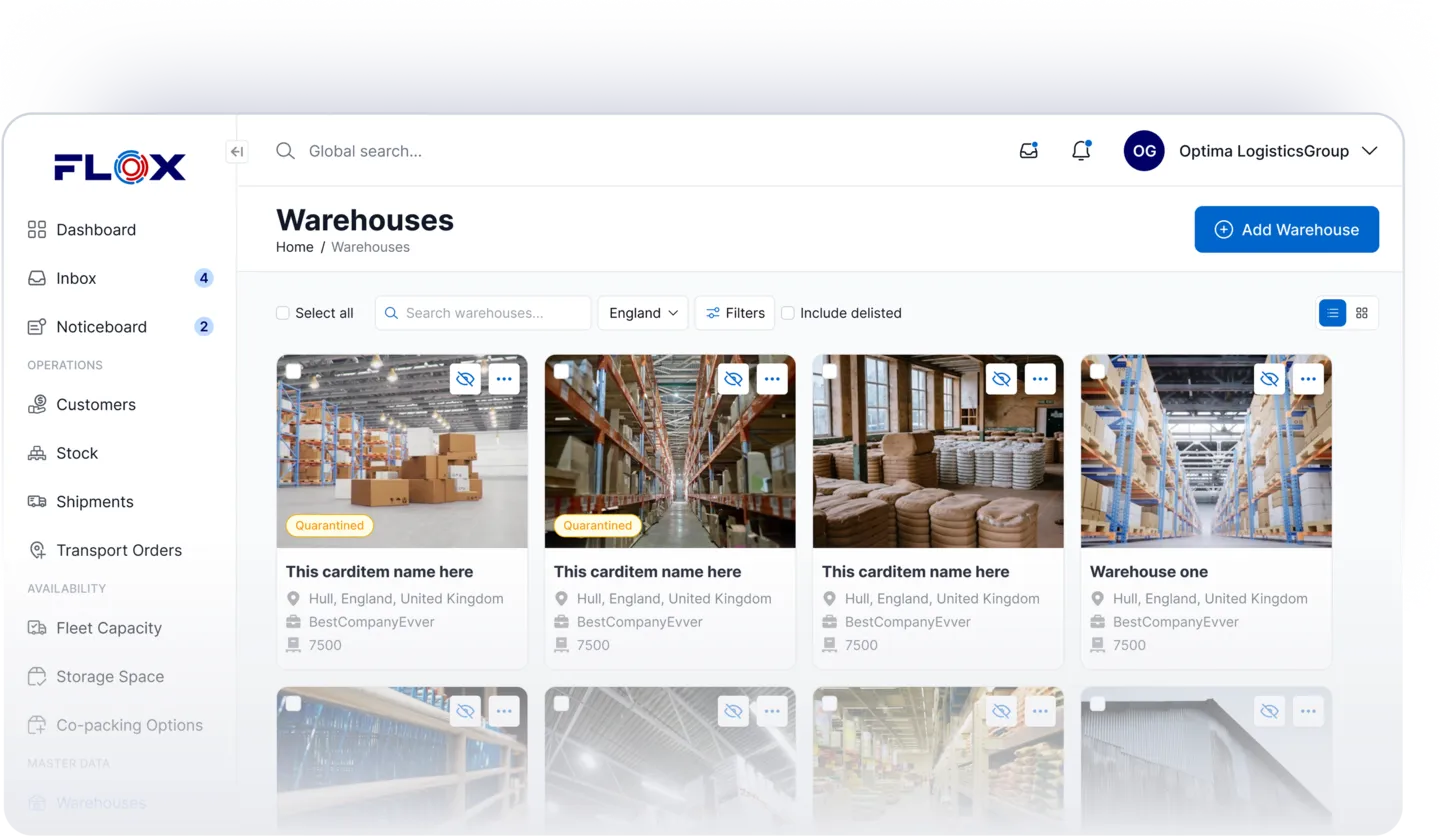1440x838 pixels.
Task: Tick the checkbox on Warehouse one card
Action: 1098,371
